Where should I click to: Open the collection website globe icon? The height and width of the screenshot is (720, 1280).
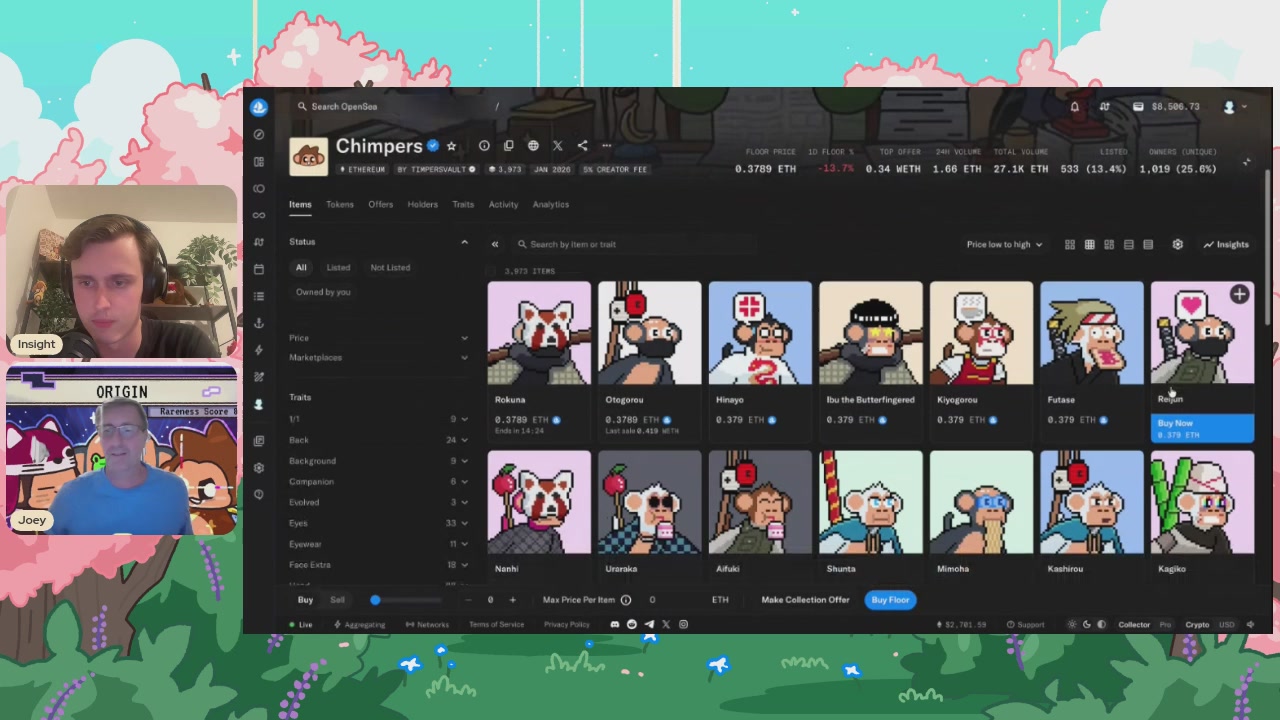point(533,146)
